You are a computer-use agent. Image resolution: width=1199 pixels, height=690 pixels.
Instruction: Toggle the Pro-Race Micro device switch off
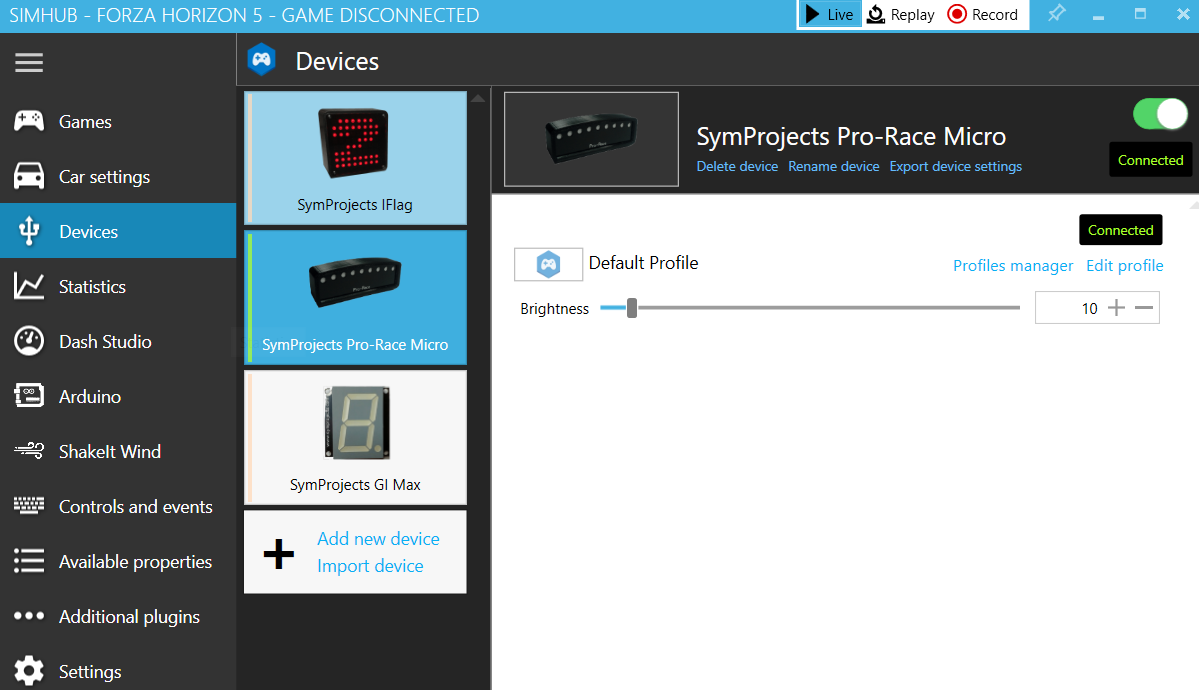coord(1160,114)
